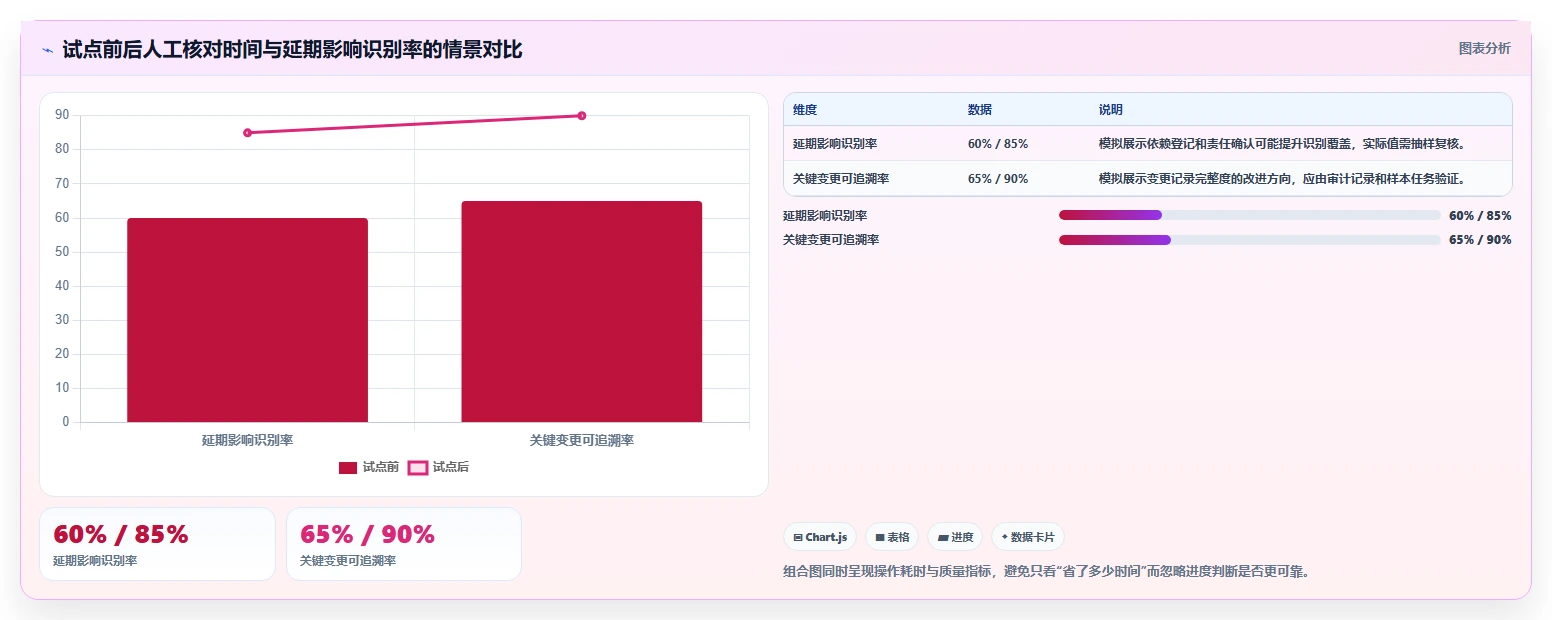The width and height of the screenshot is (1552, 620).
Task: Click the footer note starting 组合图同时呈现
Action: [1046, 572]
